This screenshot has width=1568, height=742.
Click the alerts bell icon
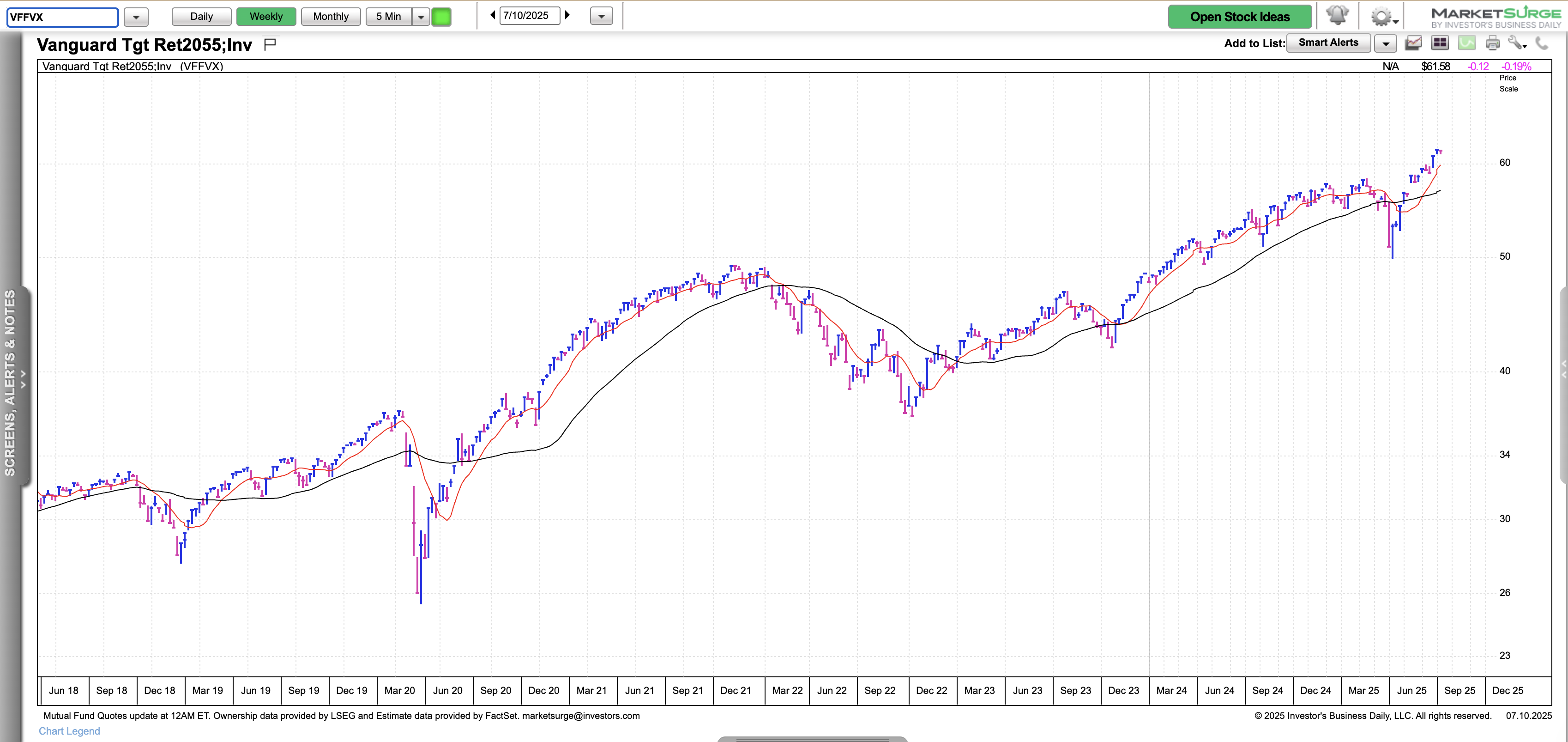[1337, 16]
